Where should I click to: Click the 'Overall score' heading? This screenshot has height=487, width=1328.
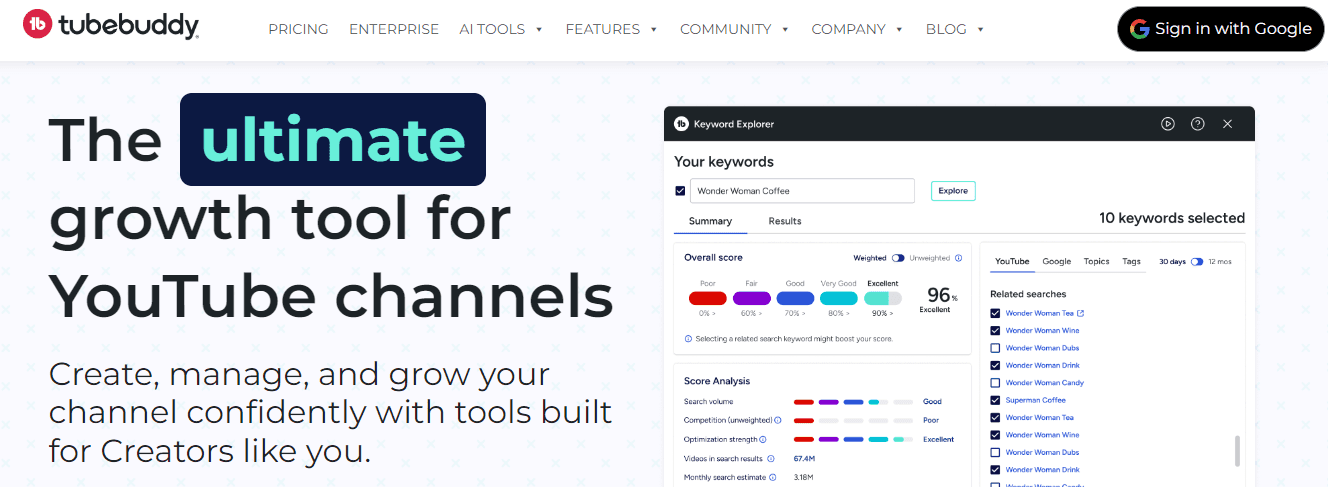point(713,258)
